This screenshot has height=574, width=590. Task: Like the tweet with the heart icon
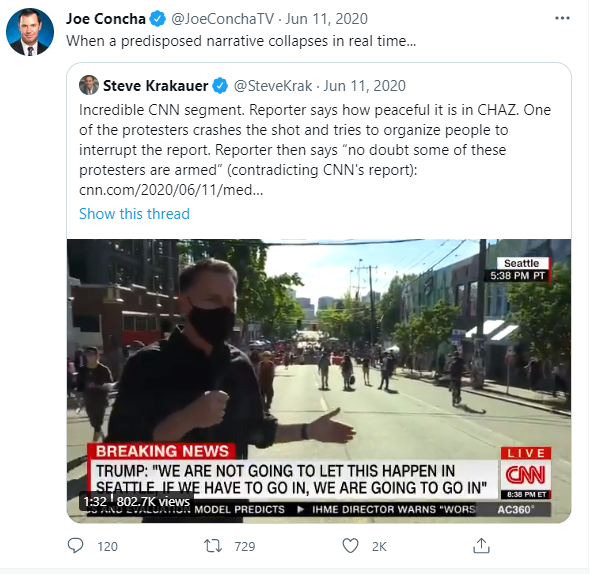(350, 546)
